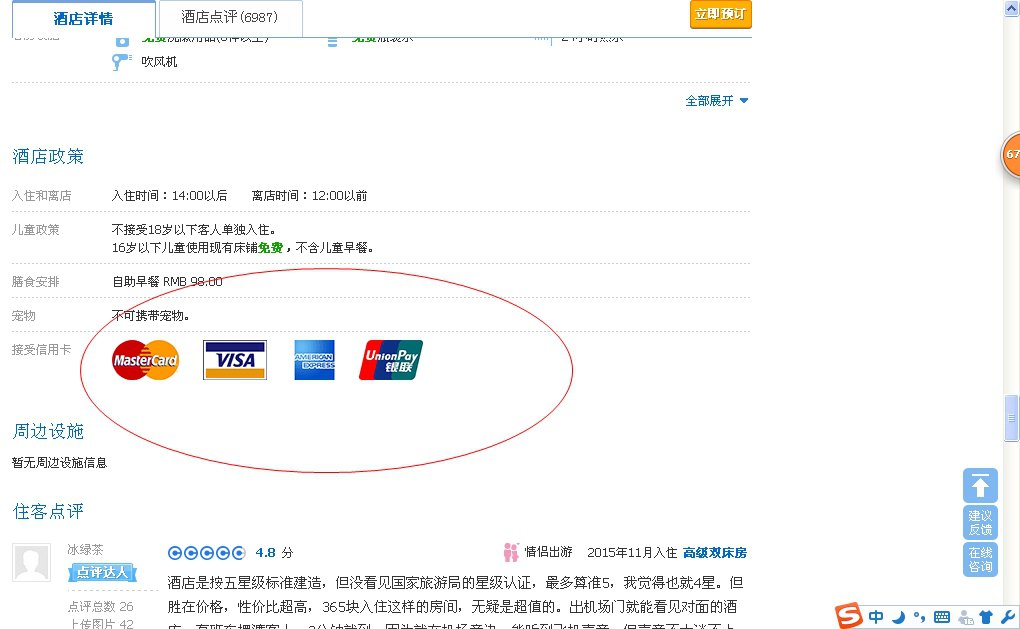Click the 点评达人 badge

(x=103, y=572)
